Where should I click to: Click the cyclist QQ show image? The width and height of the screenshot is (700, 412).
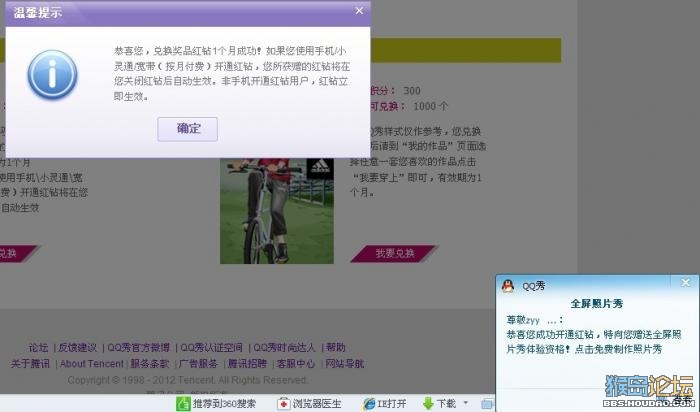click(x=277, y=211)
